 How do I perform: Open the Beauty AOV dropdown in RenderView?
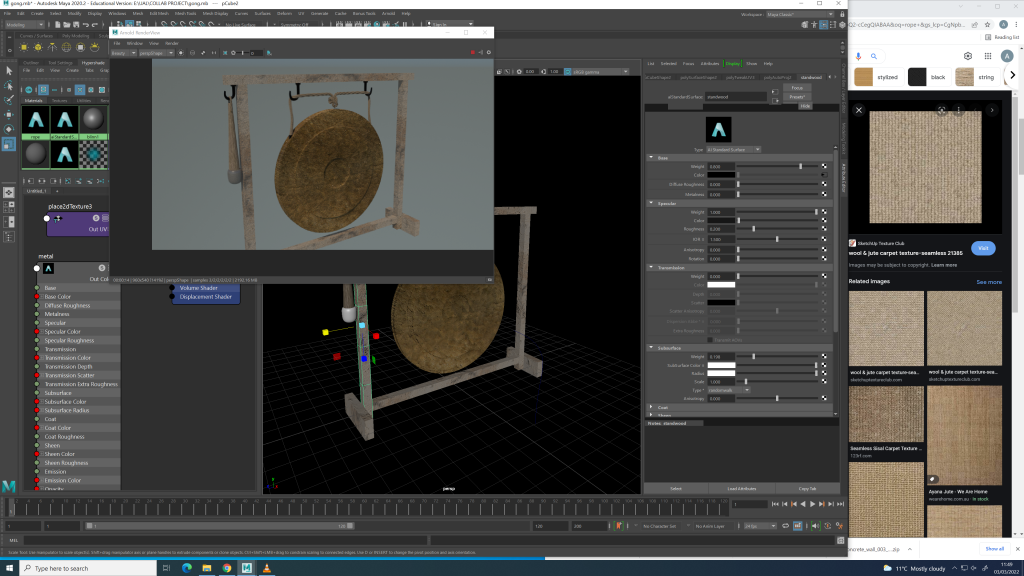click(x=123, y=53)
